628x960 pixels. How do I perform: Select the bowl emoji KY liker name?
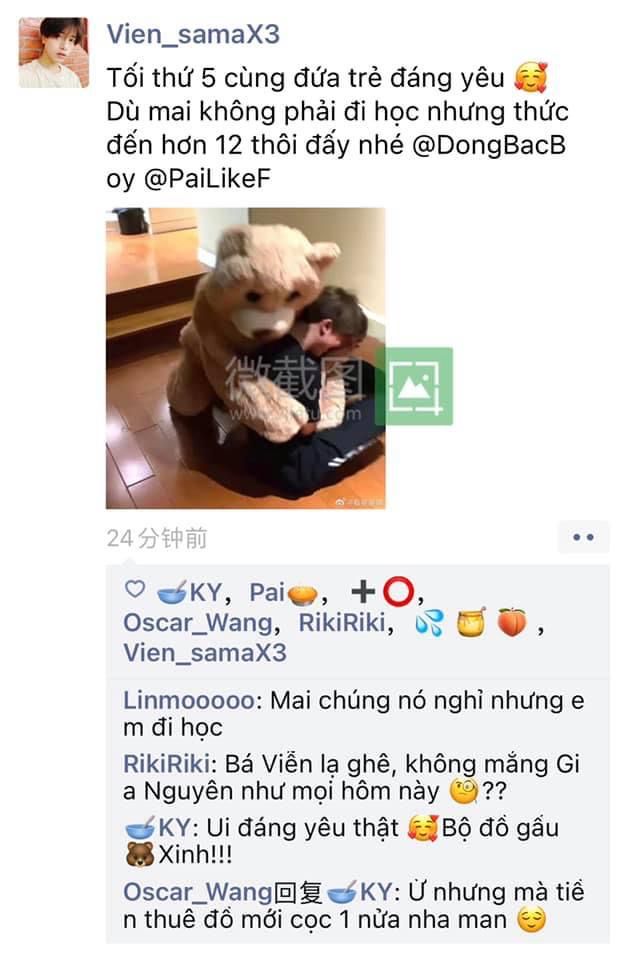[x=190, y=592]
